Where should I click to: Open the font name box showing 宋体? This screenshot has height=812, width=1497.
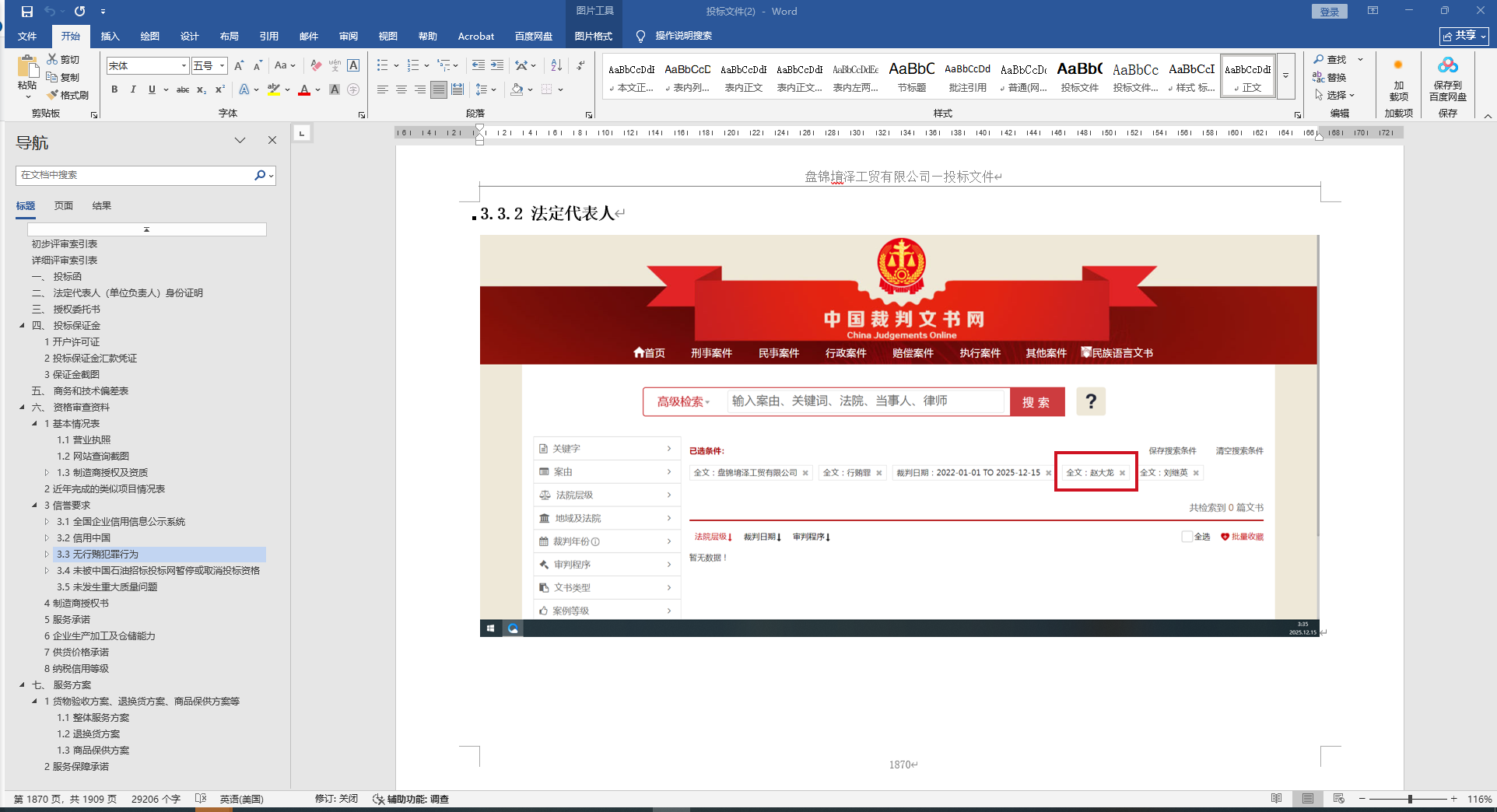pos(147,66)
